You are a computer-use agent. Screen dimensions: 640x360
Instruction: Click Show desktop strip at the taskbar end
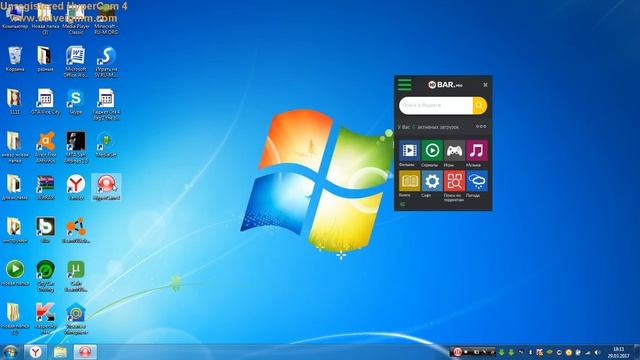[637, 352]
